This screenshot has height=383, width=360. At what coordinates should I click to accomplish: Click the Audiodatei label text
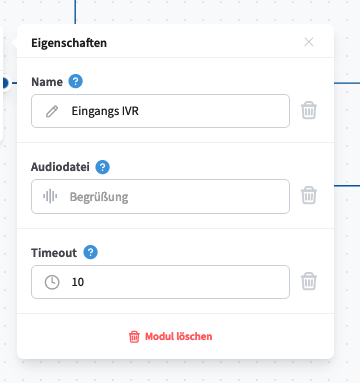[60, 167]
